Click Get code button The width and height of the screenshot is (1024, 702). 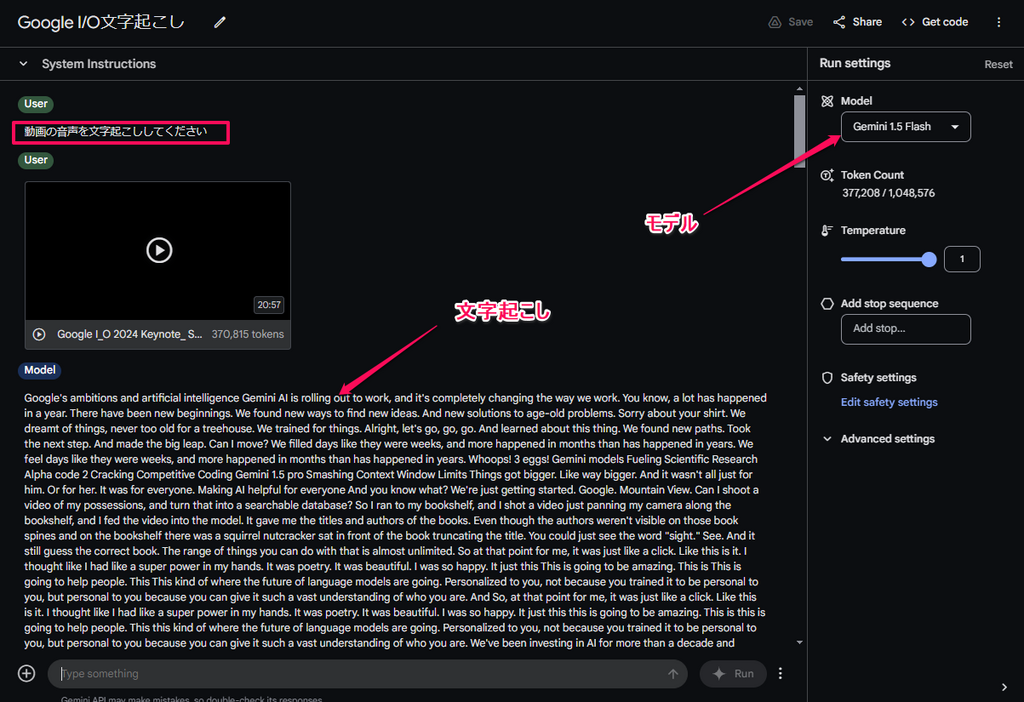click(x=935, y=22)
